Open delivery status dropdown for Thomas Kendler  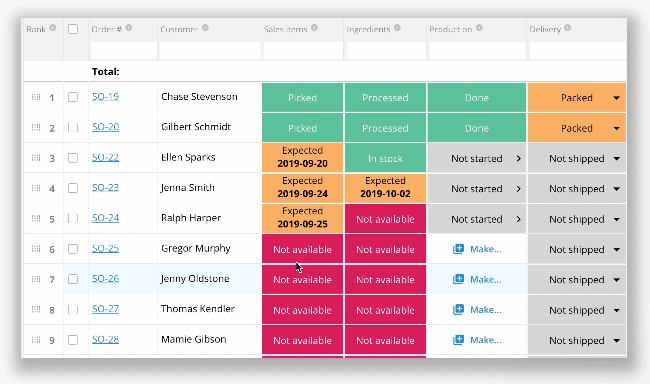tap(616, 310)
